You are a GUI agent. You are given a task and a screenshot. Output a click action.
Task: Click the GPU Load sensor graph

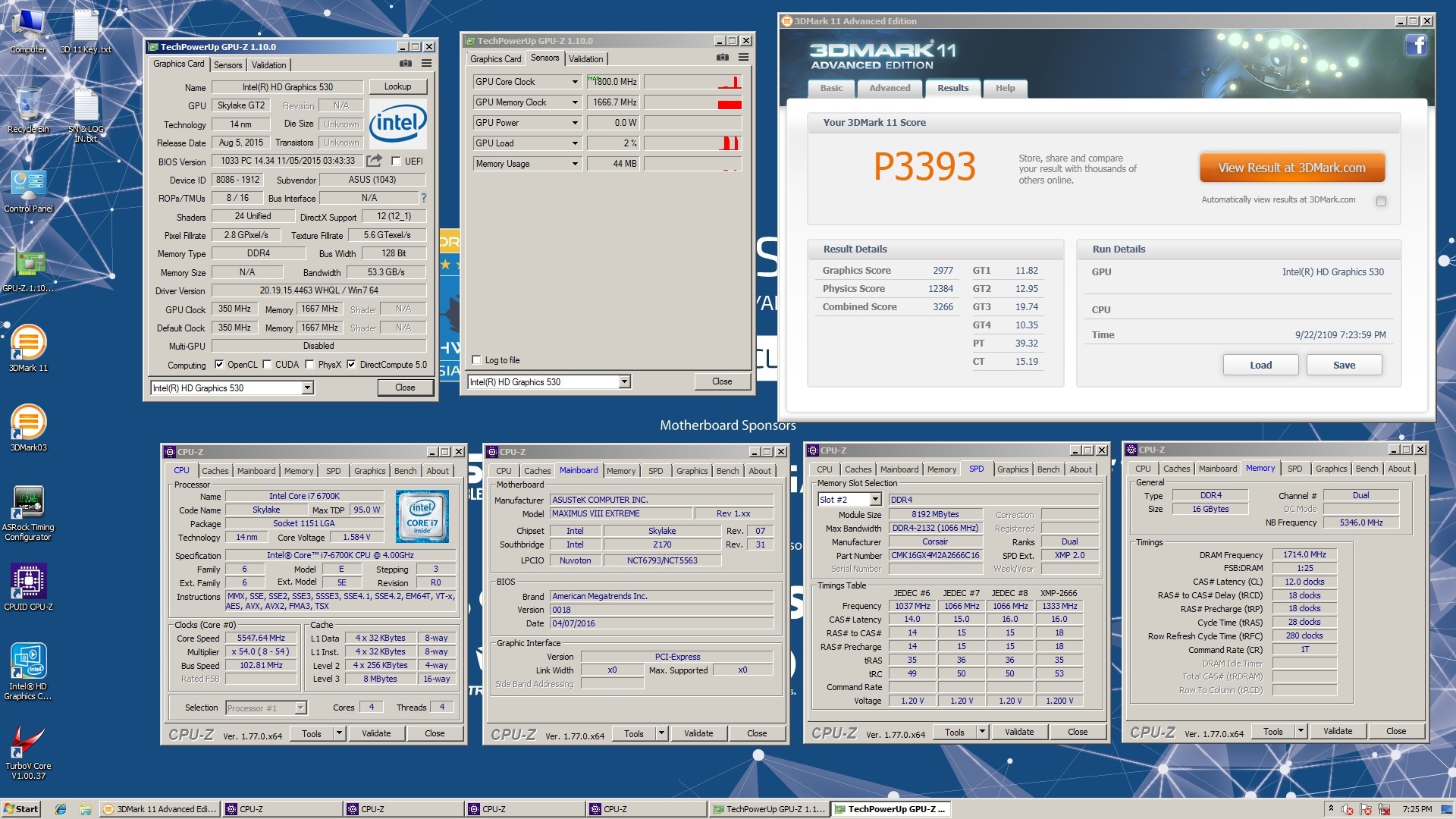693,143
